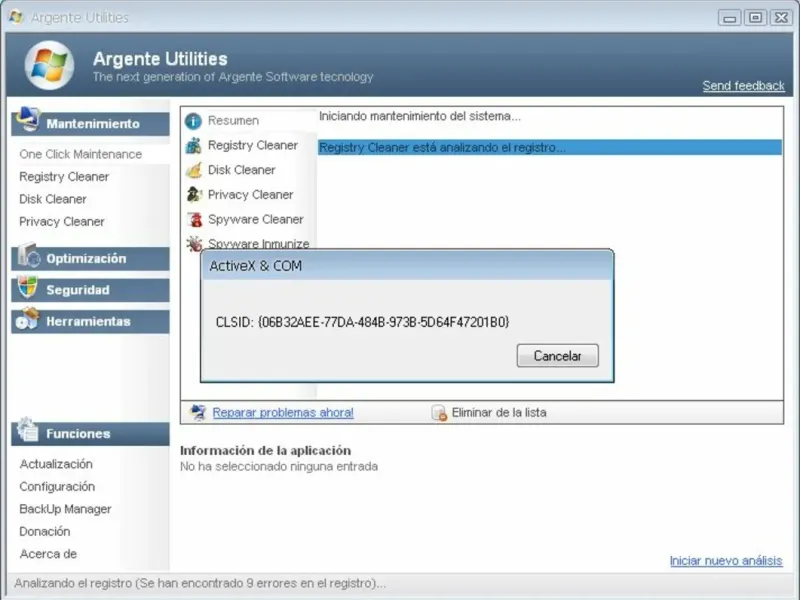This screenshot has width=800, height=600.
Task: Select the Spyware Cleaner label in the task list
Action: [x=256, y=219]
